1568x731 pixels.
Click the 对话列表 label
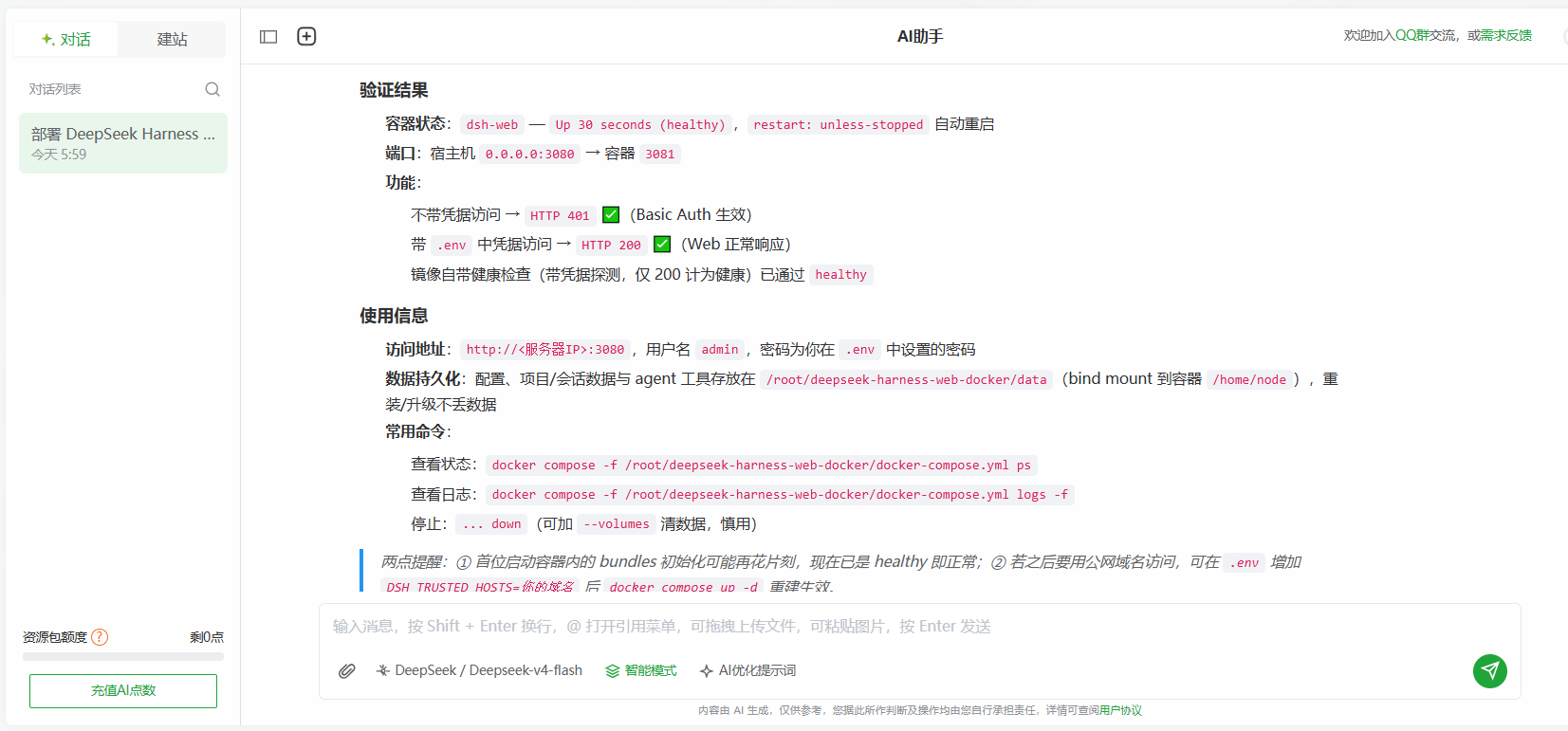[x=55, y=89]
